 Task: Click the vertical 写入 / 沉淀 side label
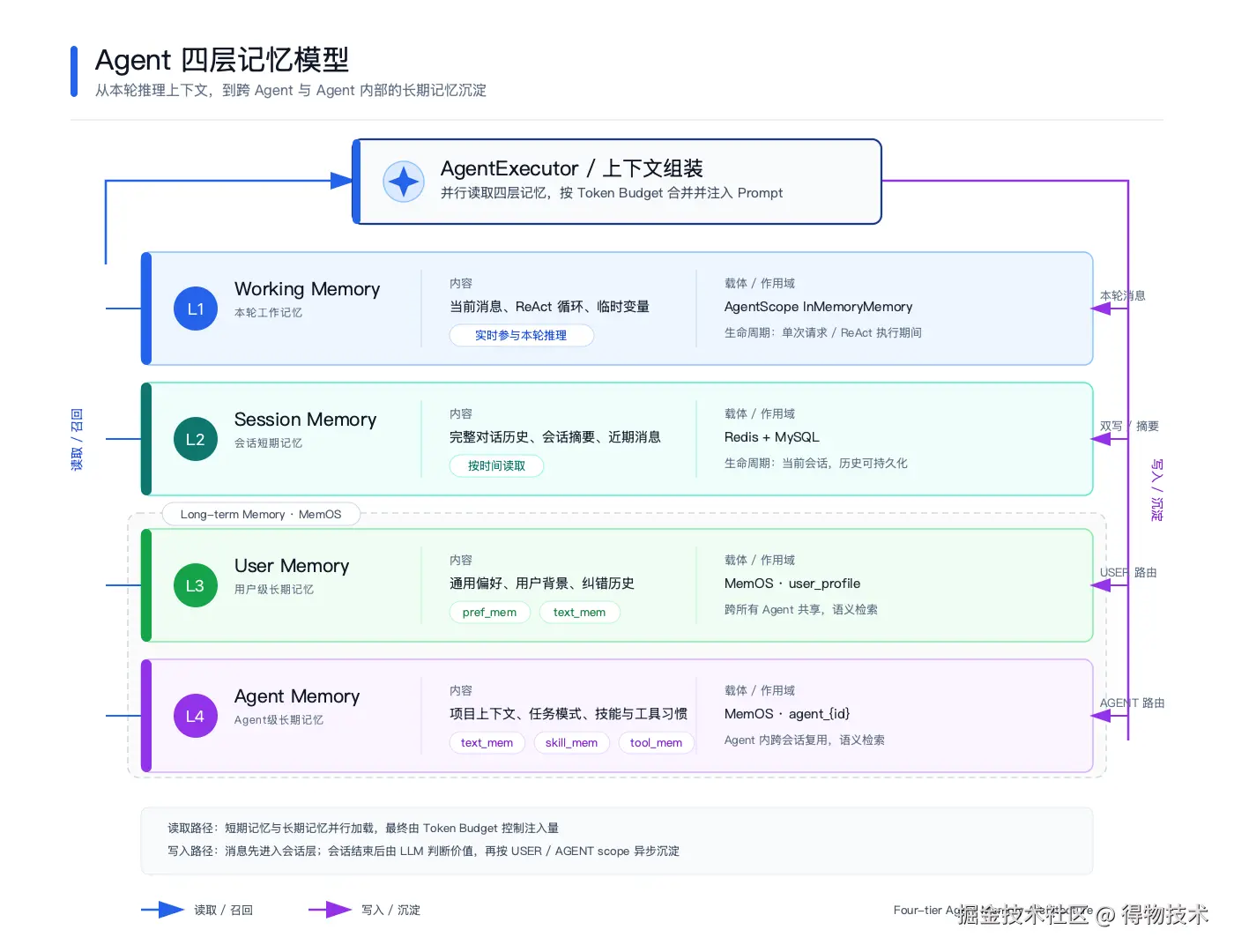pyautogui.click(x=1156, y=490)
